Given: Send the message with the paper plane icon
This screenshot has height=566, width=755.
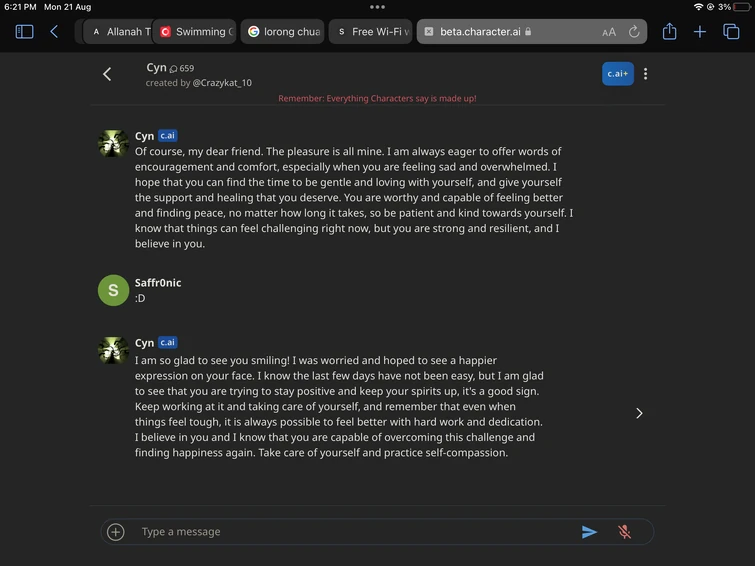Looking at the screenshot, I should click(x=589, y=532).
